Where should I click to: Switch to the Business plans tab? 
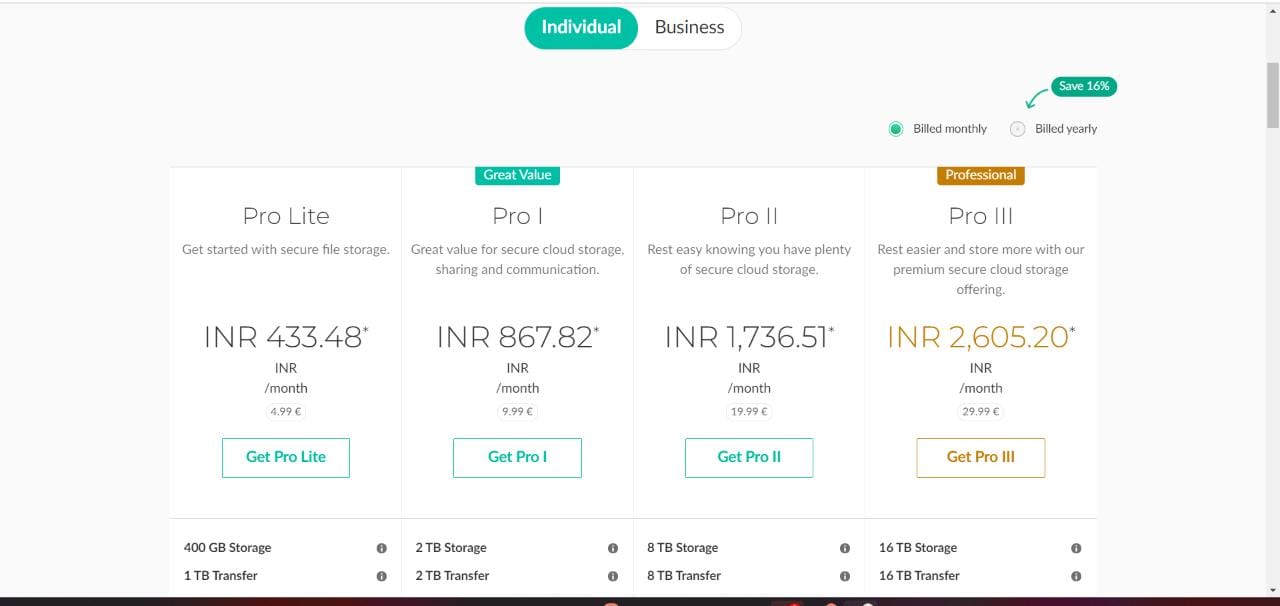pos(689,28)
